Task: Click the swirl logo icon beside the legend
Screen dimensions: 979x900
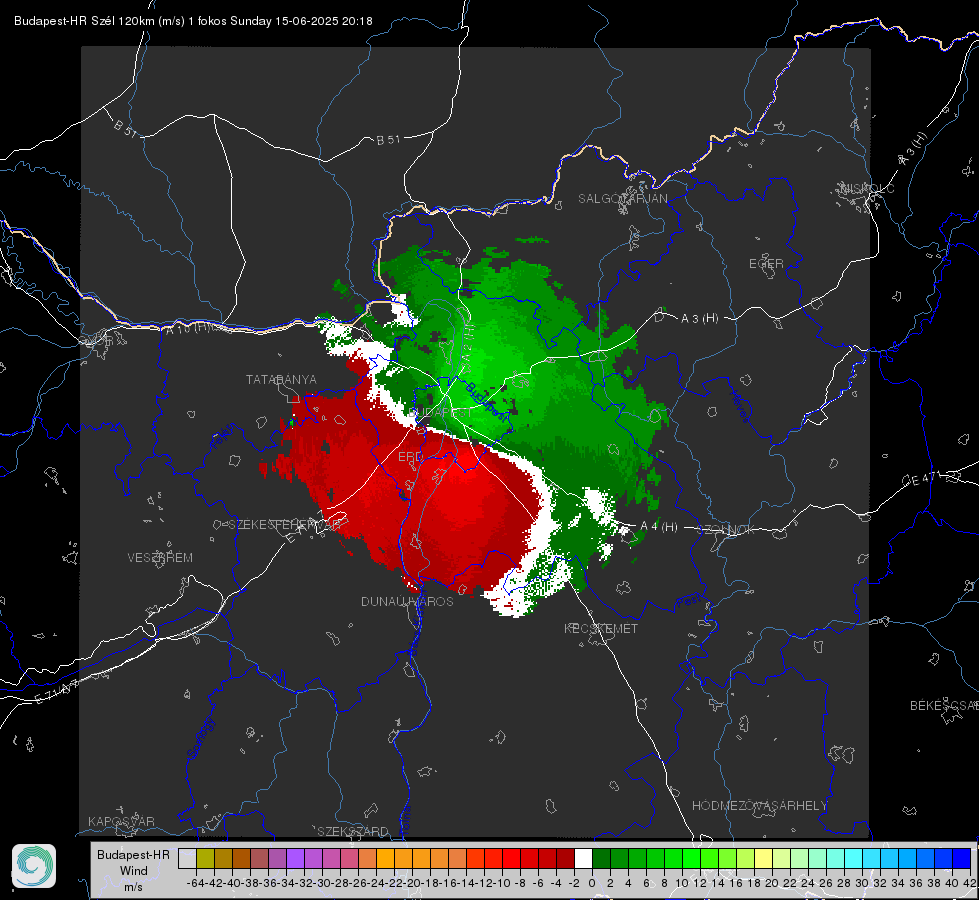Action: (34, 866)
